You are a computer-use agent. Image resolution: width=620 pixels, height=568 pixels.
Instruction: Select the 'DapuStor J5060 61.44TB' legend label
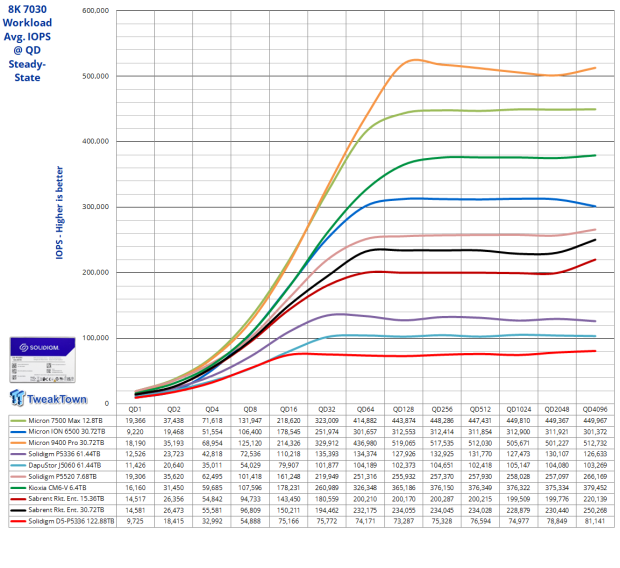[x=64, y=465]
